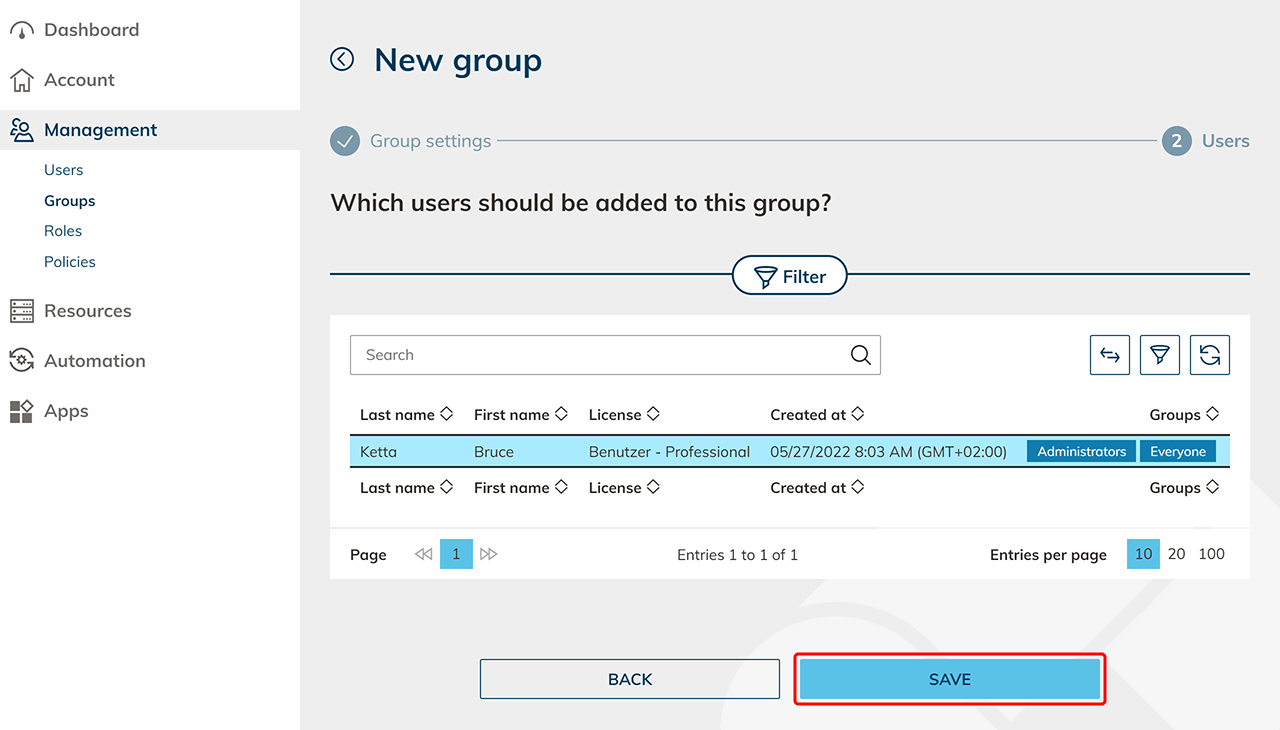The height and width of the screenshot is (730, 1280).
Task: Show 20 entries per page
Action: click(x=1177, y=554)
